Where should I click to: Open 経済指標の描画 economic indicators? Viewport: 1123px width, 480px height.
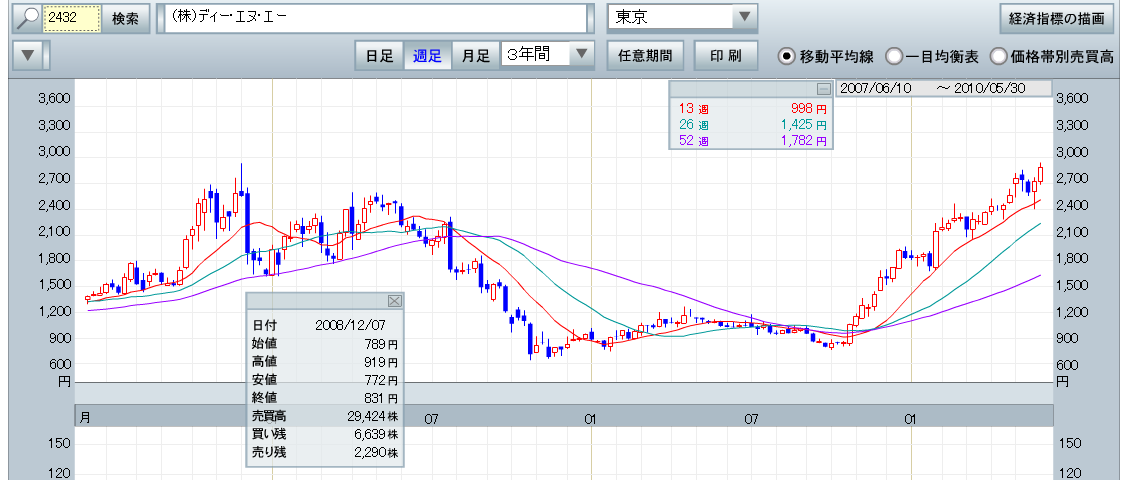[1057, 19]
